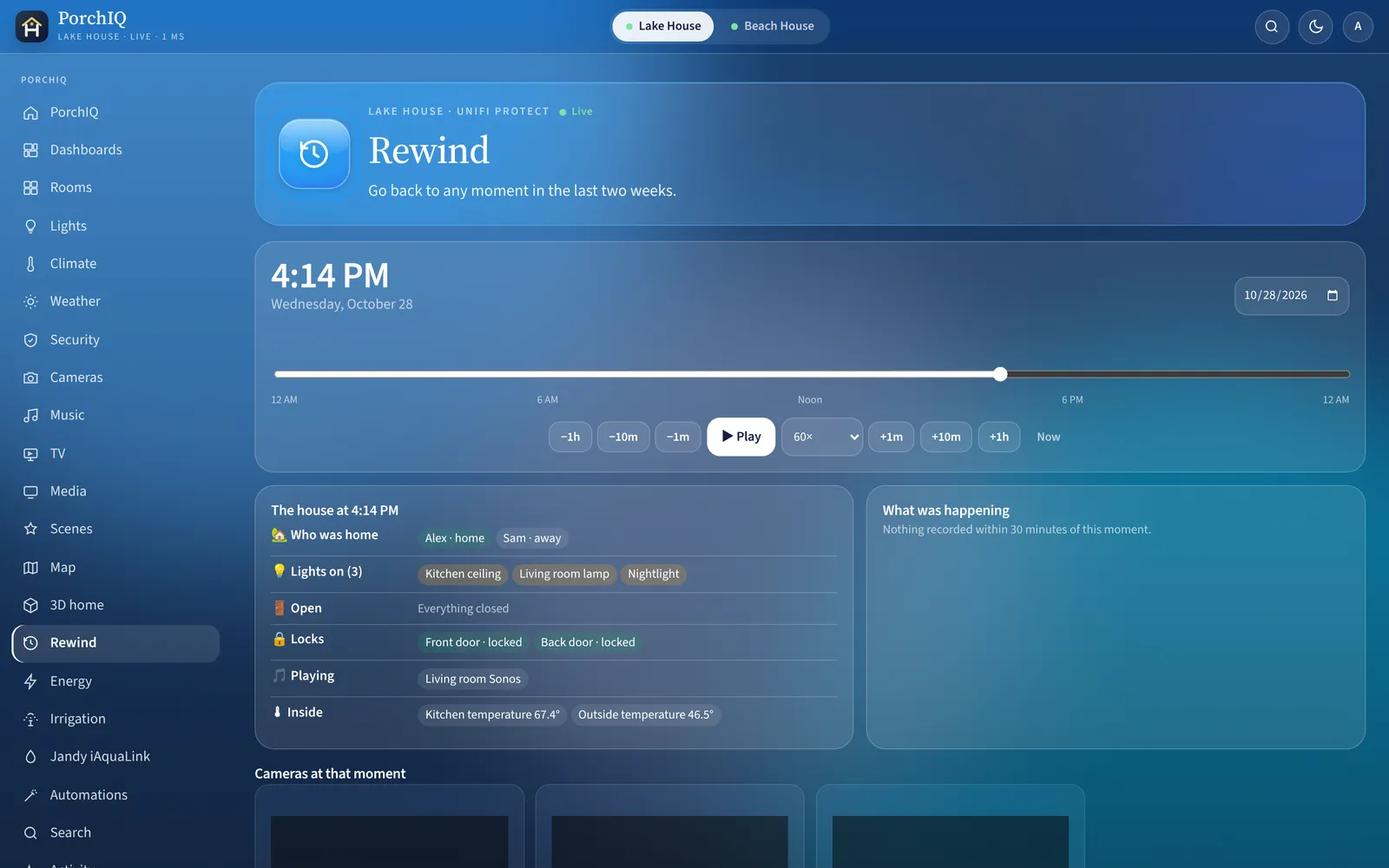This screenshot has width=1389, height=868.
Task: Click the Climate thermometer icon
Action: coord(30,264)
